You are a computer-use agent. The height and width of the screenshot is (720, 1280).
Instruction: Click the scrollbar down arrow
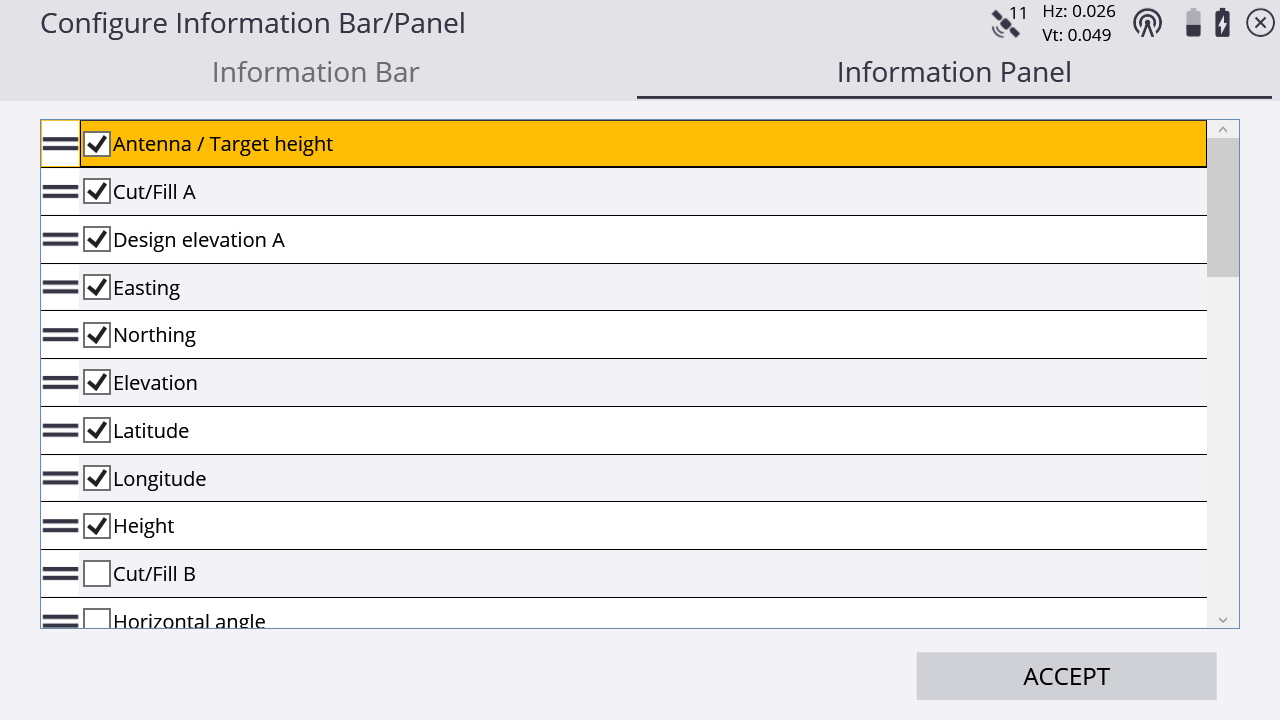pos(1223,620)
